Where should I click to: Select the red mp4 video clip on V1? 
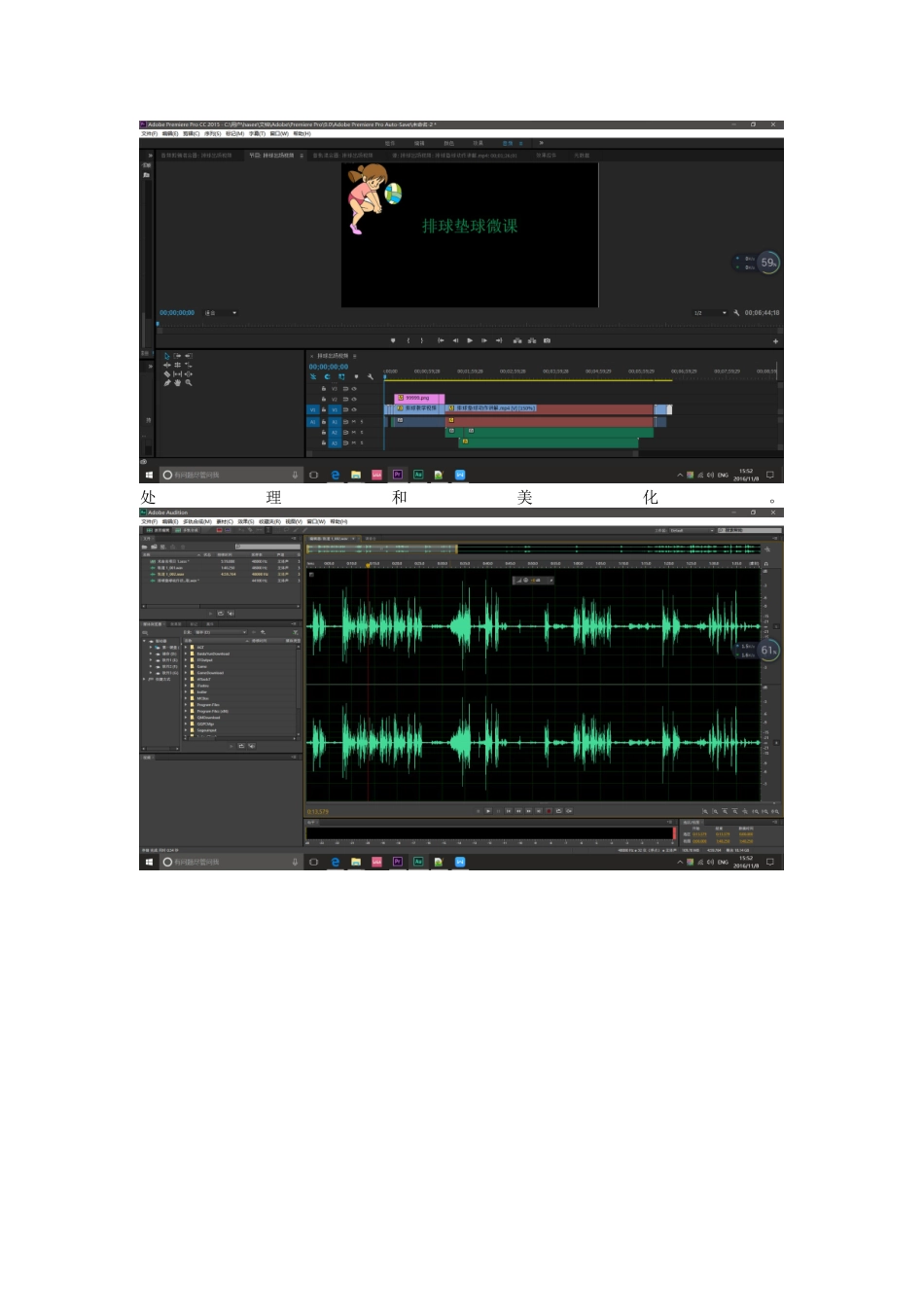click(x=550, y=409)
